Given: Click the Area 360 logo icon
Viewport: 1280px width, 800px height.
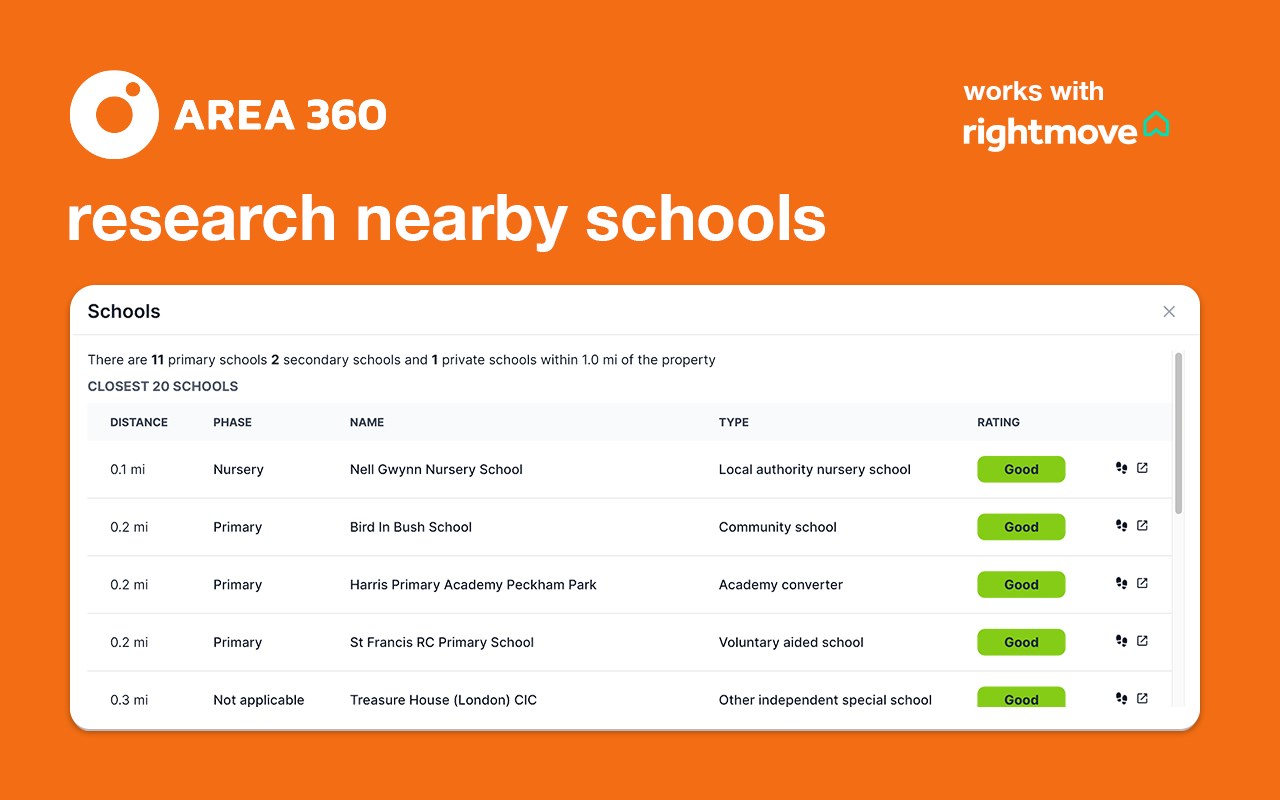Looking at the screenshot, I should pos(114,114).
